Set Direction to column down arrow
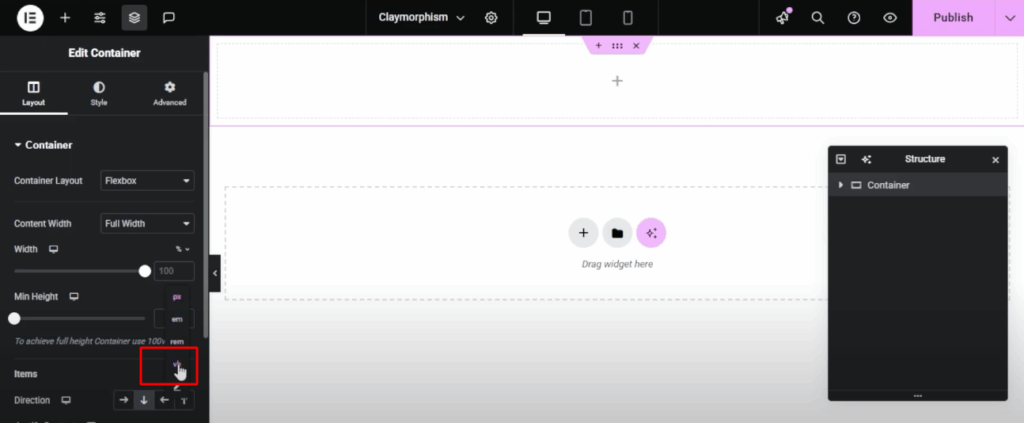The width and height of the screenshot is (1024, 423). pos(144,400)
